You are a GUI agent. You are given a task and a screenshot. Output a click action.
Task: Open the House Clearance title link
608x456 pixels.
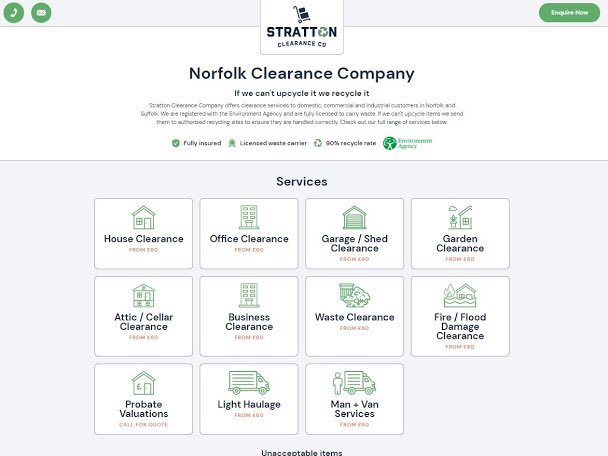143,239
